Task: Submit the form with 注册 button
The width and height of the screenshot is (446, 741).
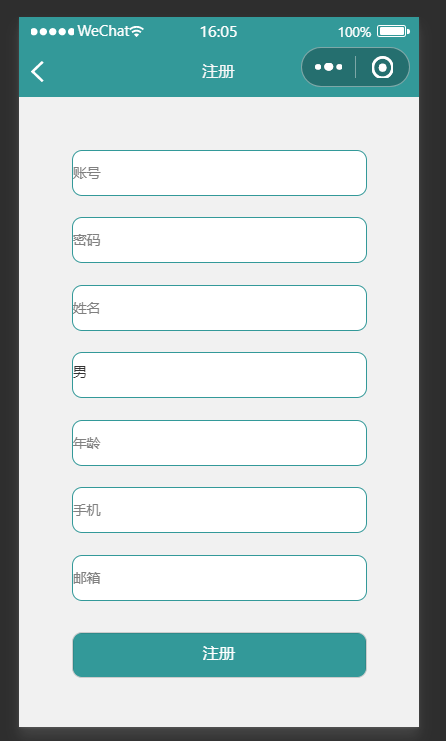Action: (219, 655)
